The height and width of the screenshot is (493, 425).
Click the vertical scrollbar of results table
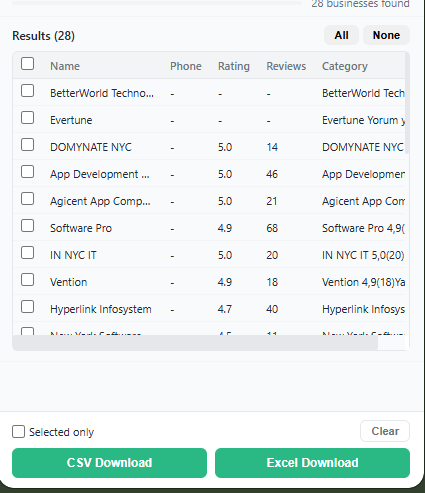[407, 103]
